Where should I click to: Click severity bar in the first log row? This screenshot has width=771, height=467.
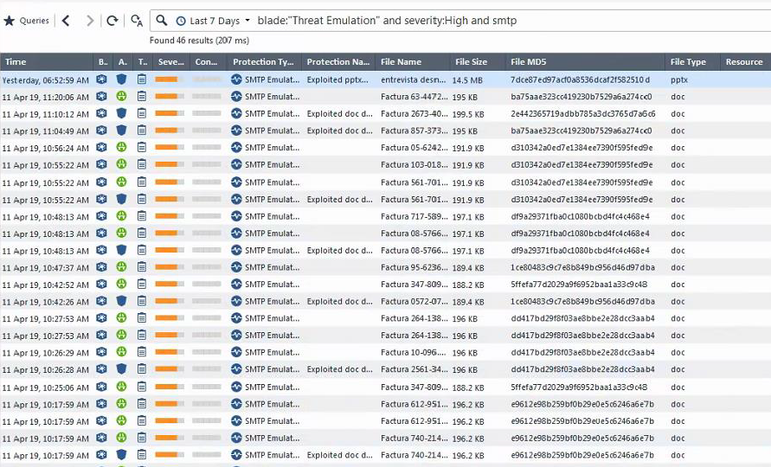171,79
